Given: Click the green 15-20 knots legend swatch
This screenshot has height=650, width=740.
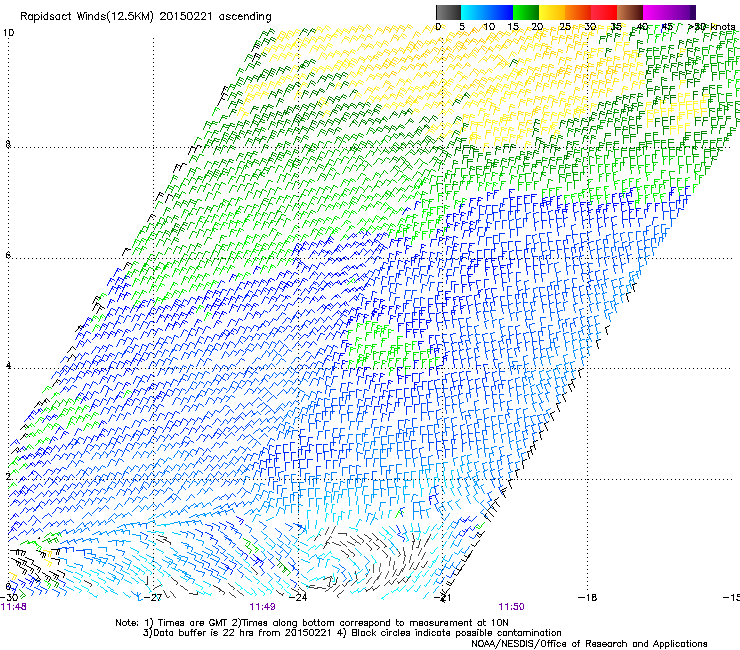Looking at the screenshot, I should point(526,12).
